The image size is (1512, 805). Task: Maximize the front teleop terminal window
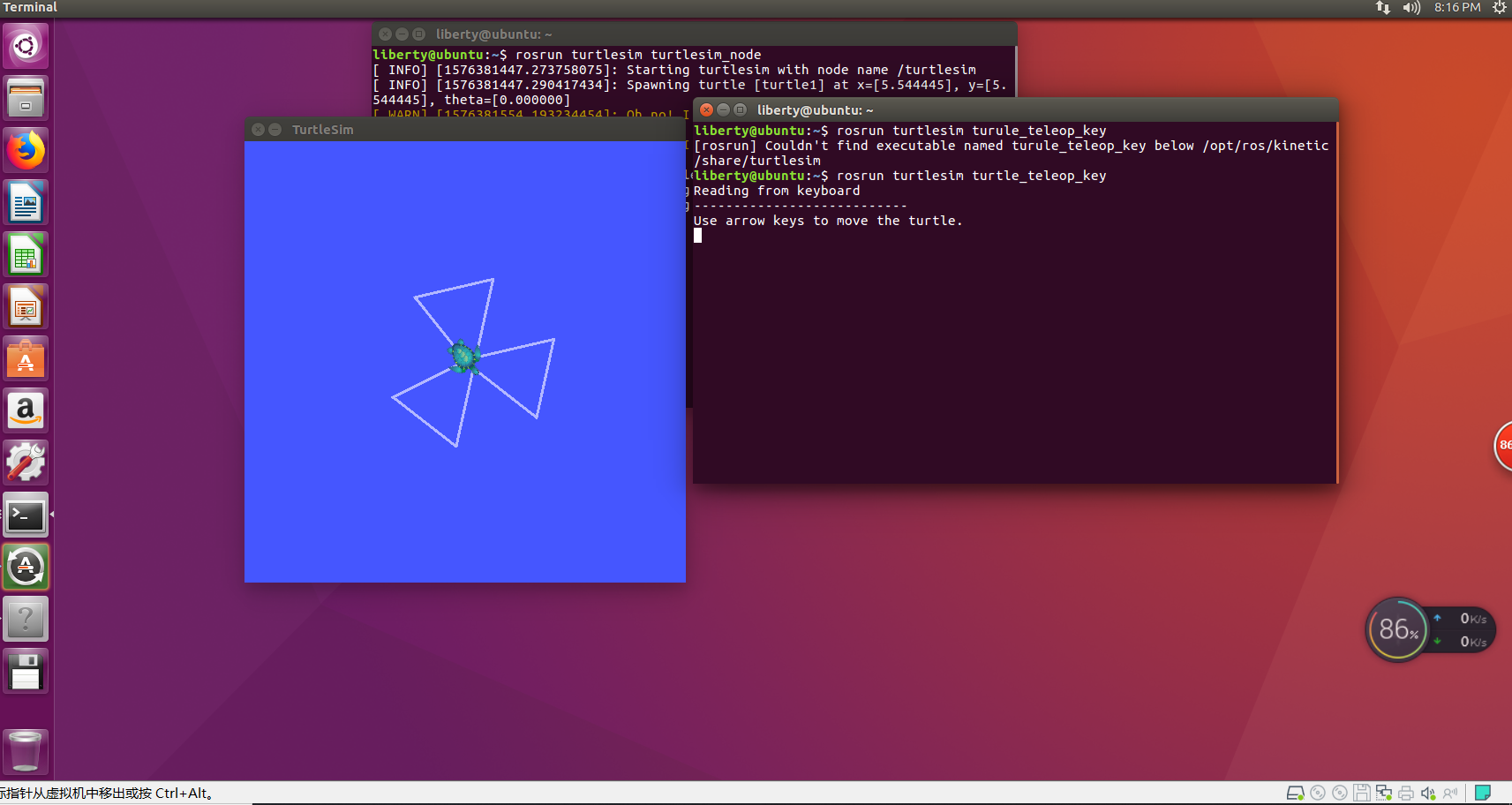740,109
